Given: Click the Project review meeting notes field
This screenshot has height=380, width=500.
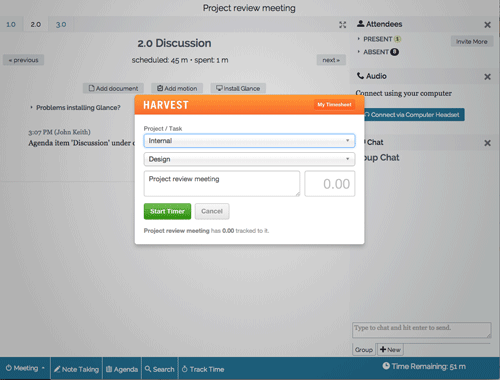Looking at the screenshot, I should [222, 184].
